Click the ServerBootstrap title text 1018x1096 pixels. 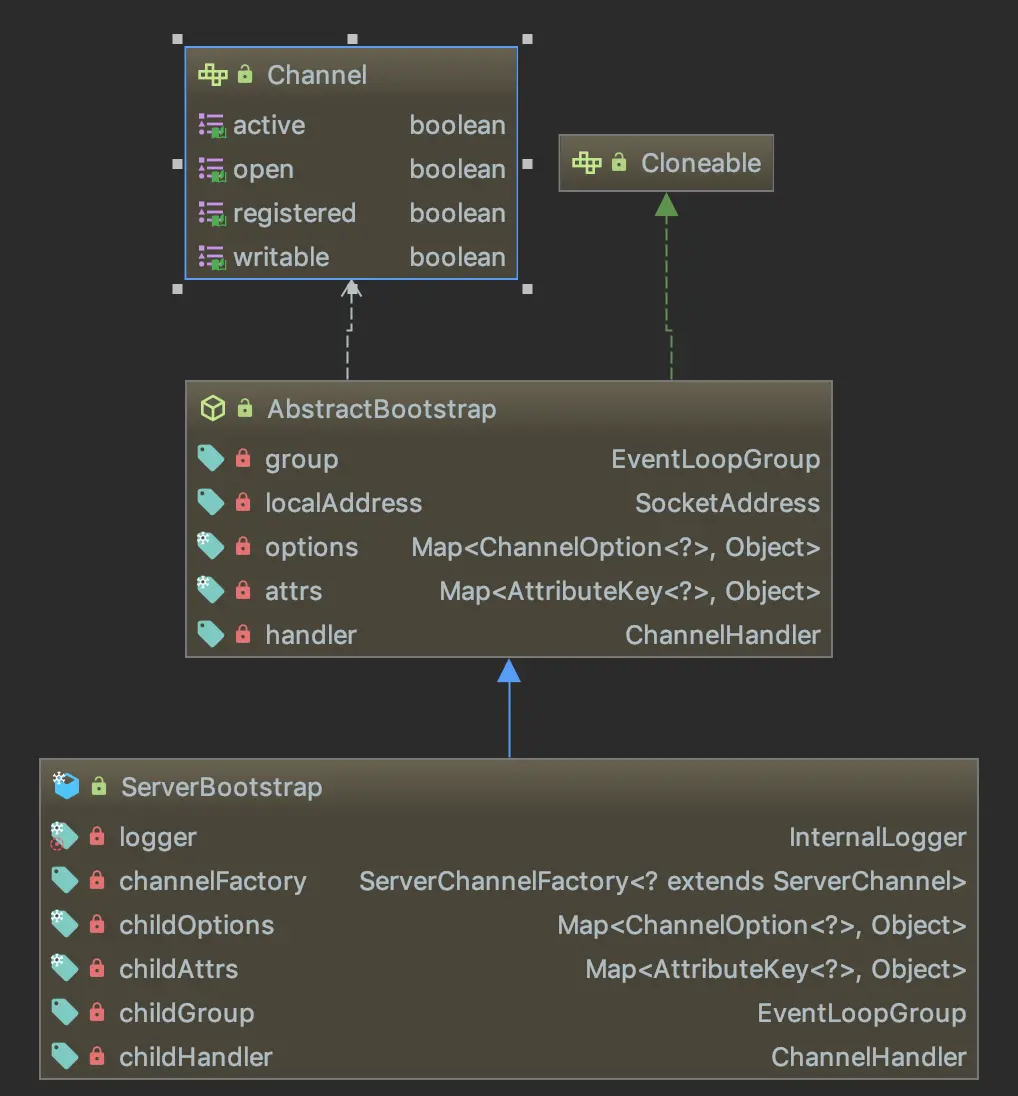point(220,786)
